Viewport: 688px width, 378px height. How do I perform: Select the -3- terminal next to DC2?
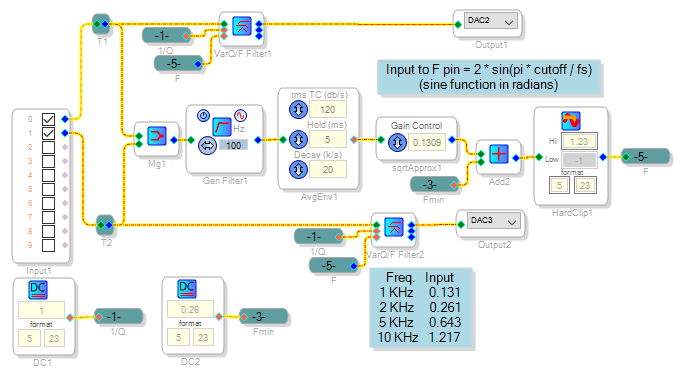coord(263,316)
